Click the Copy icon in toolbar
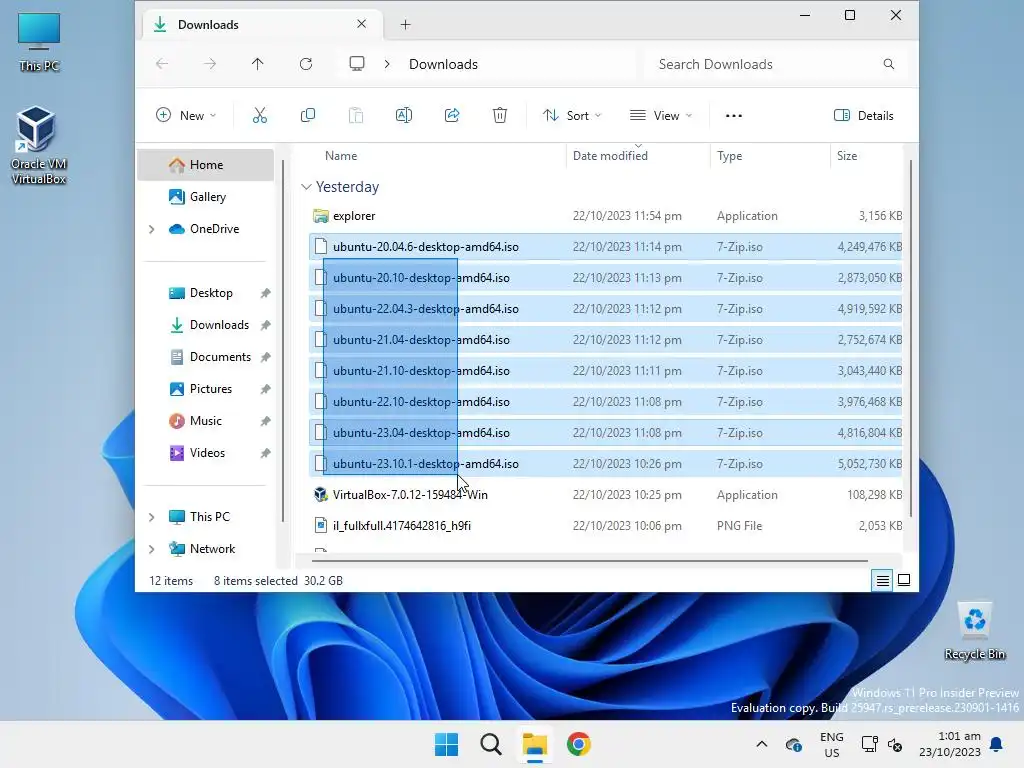 (x=308, y=116)
